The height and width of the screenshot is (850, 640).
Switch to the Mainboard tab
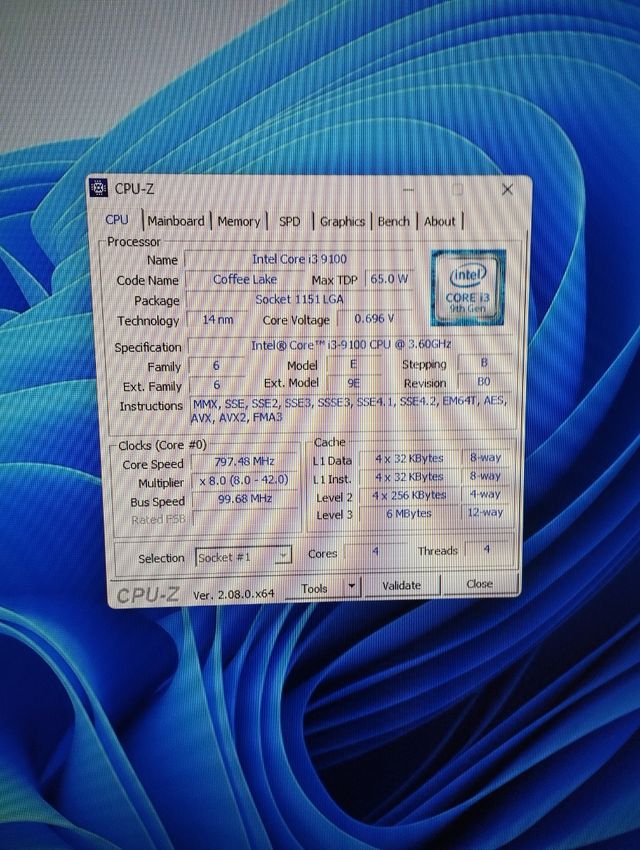click(176, 221)
